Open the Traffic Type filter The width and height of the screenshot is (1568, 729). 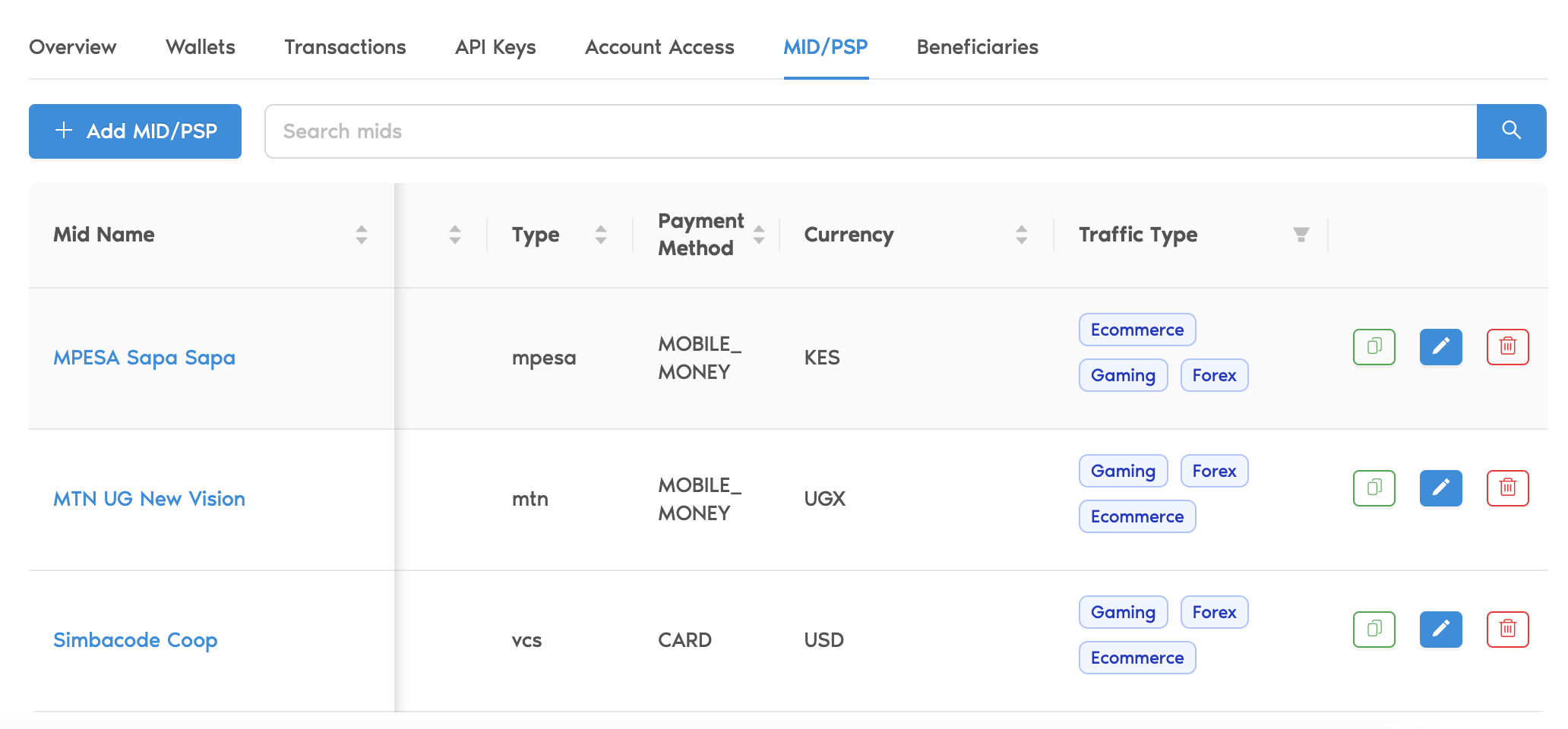pos(1301,235)
